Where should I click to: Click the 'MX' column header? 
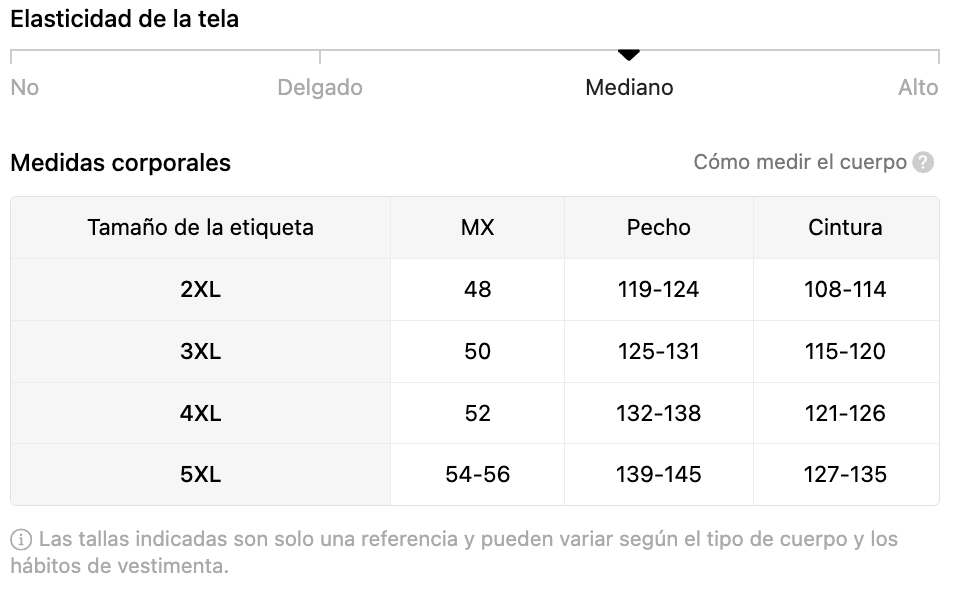point(477,228)
